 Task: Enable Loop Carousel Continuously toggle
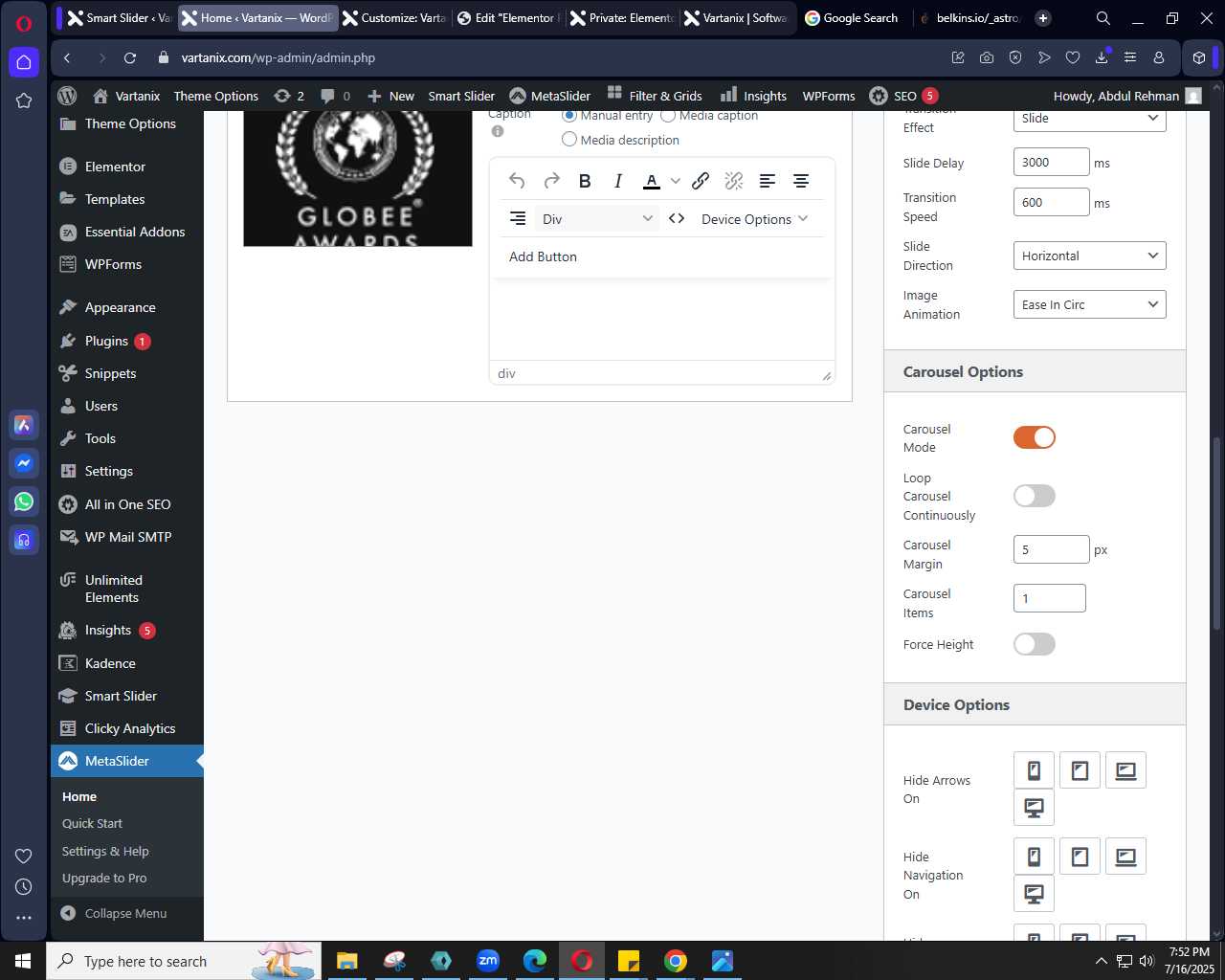[x=1035, y=496]
